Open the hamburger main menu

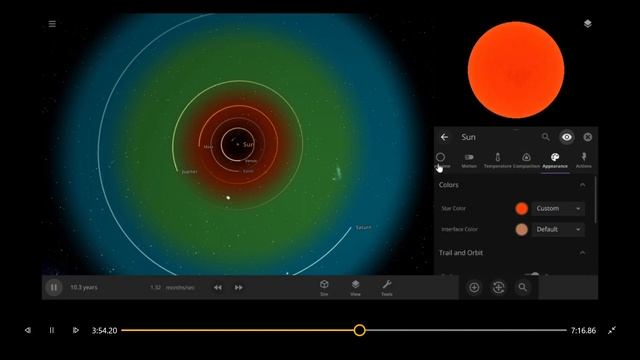click(52, 24)
